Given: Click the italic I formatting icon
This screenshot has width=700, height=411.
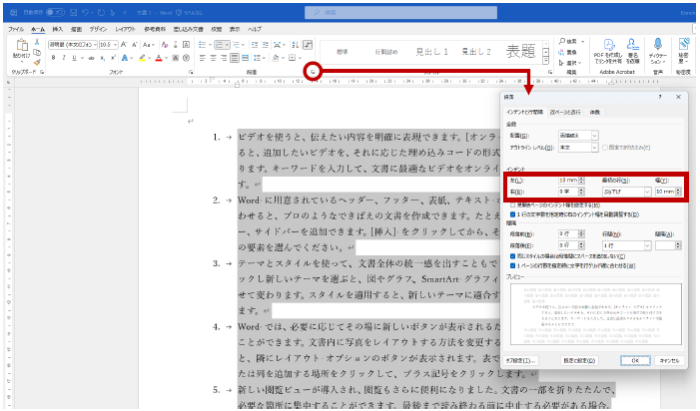Looking at the screenshot, I should pyautogui.click(x=61, y=59).
